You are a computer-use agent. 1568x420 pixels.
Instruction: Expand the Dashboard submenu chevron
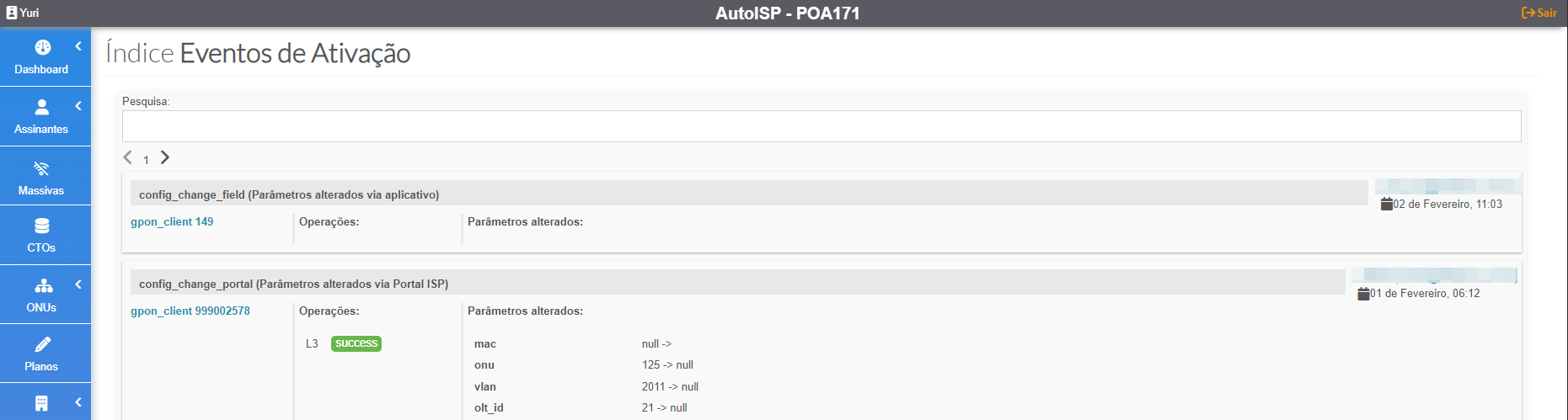coord(78,46)
